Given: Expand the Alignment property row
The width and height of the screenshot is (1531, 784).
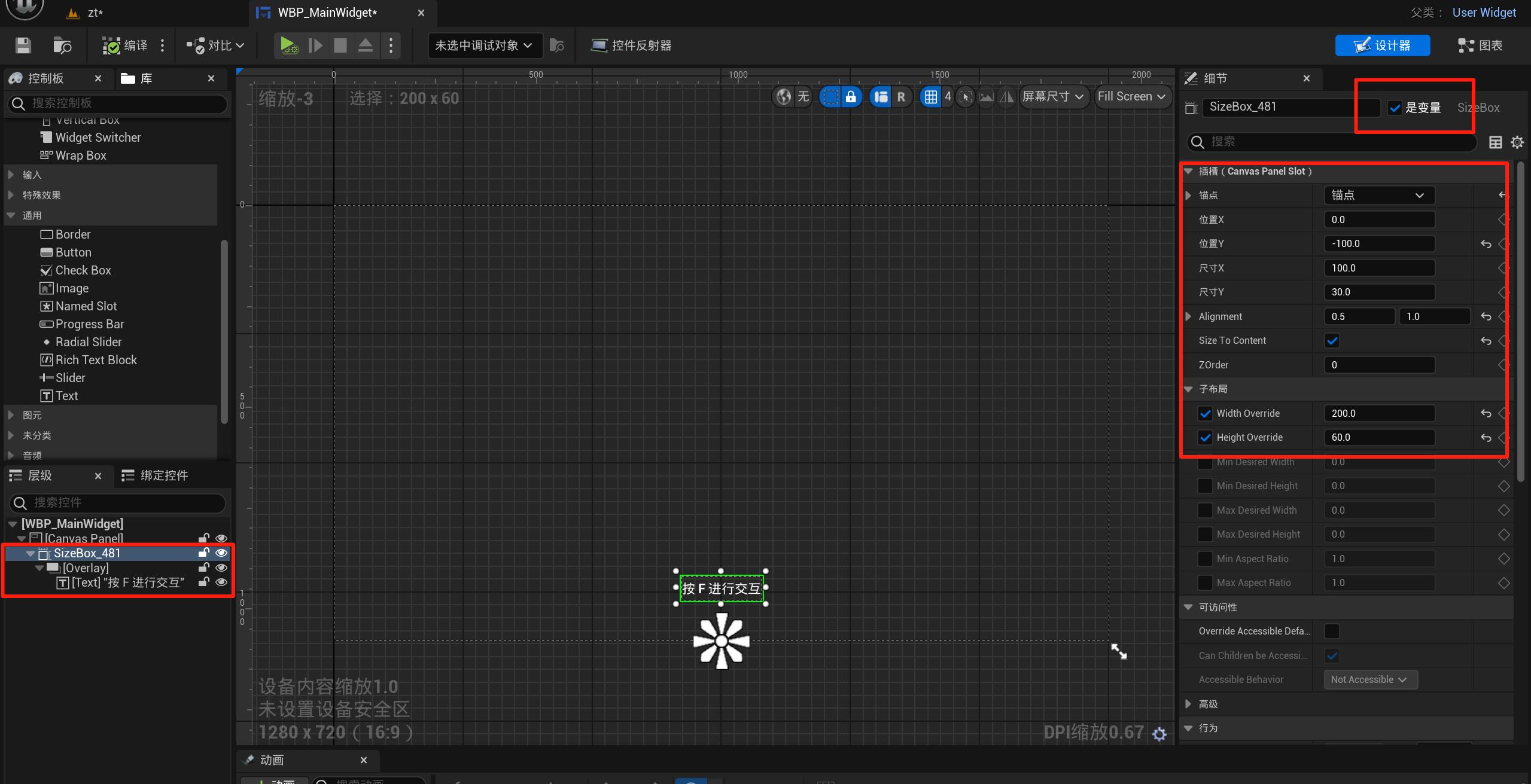Looking at the screenshot, I should (1188, 316).
